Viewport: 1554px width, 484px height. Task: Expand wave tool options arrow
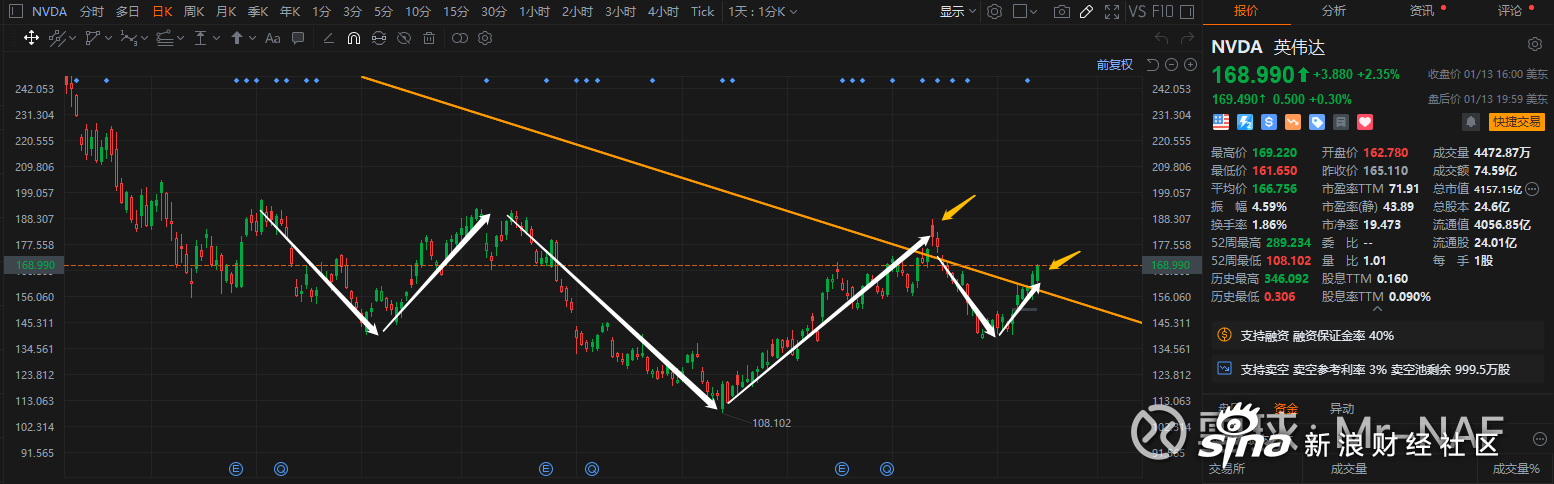[144, 38]
